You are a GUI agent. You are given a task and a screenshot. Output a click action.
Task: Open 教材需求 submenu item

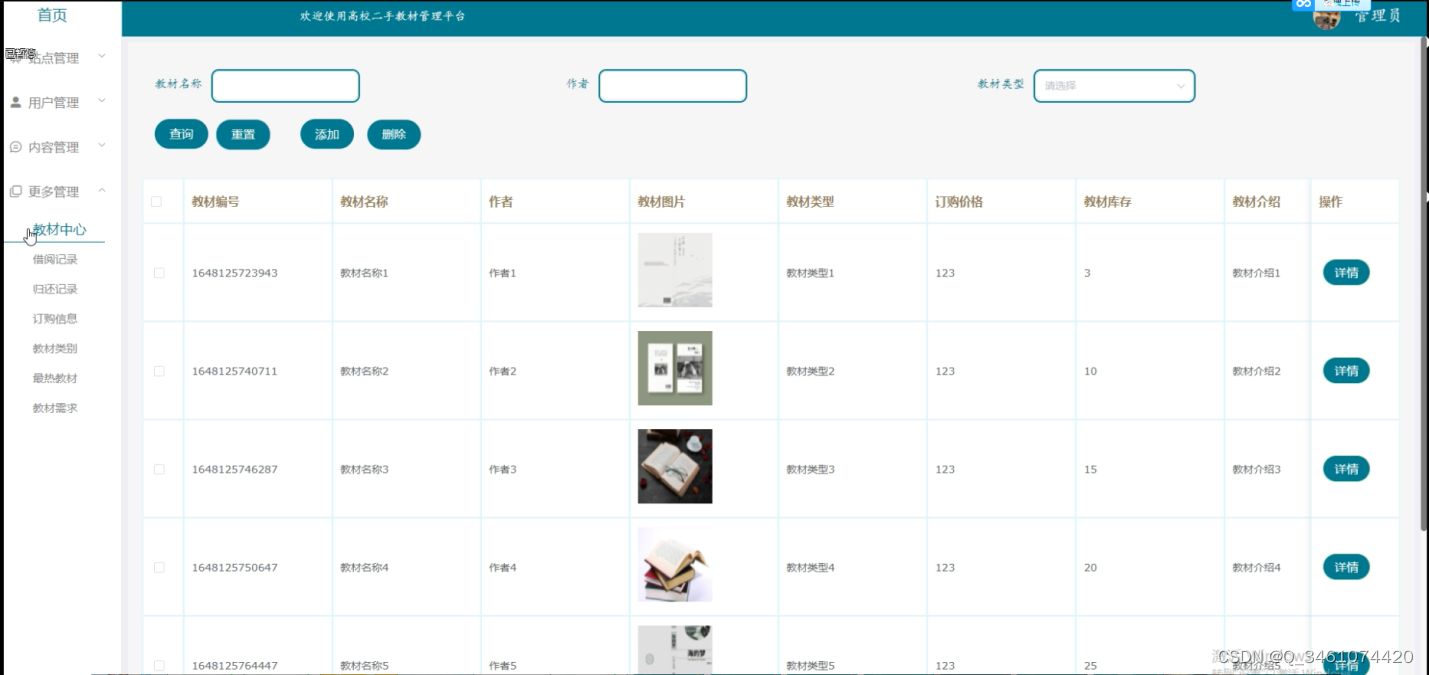[x=55, y=408]
